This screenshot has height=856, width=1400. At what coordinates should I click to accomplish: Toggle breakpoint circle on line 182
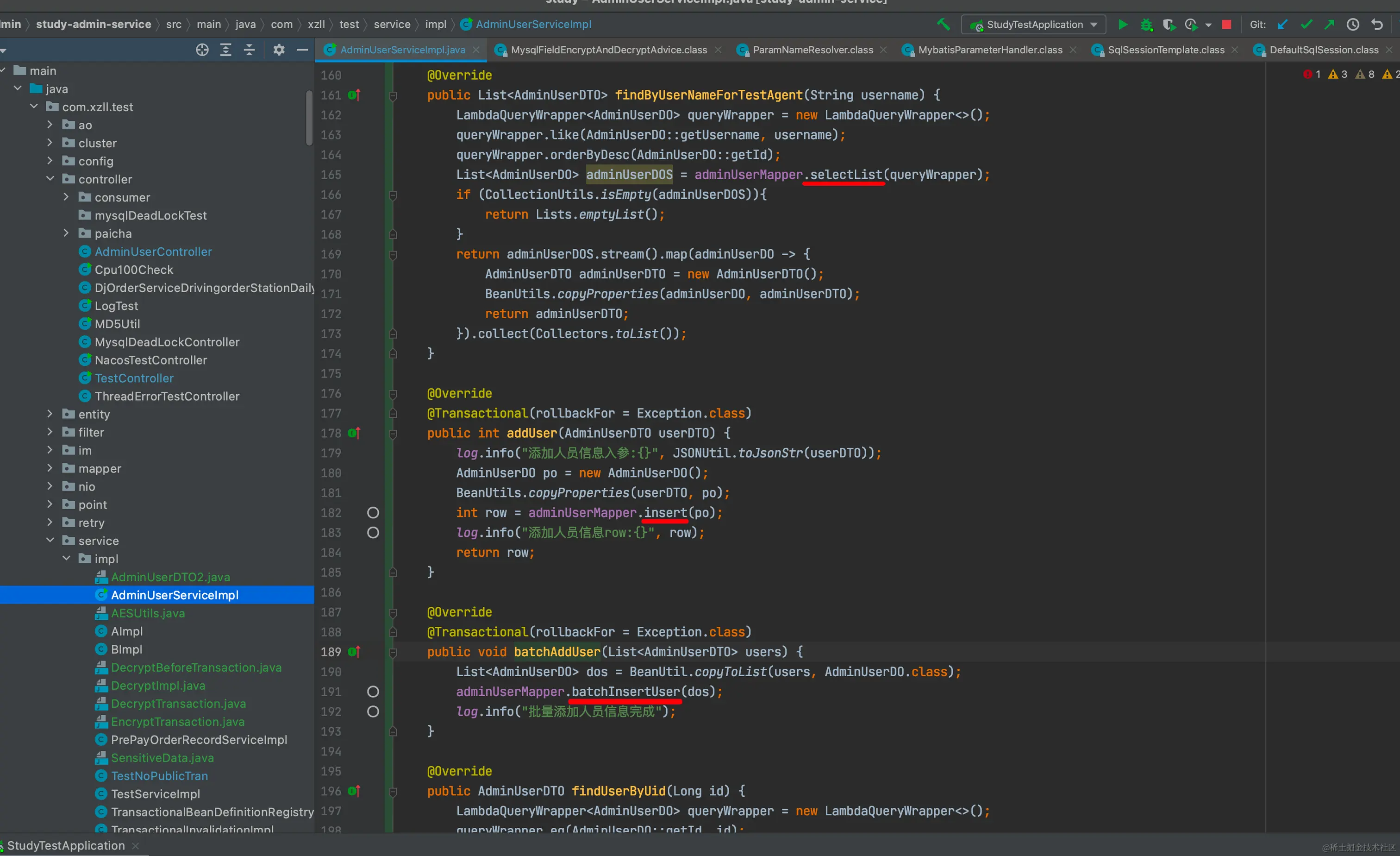tap(373, 513)
